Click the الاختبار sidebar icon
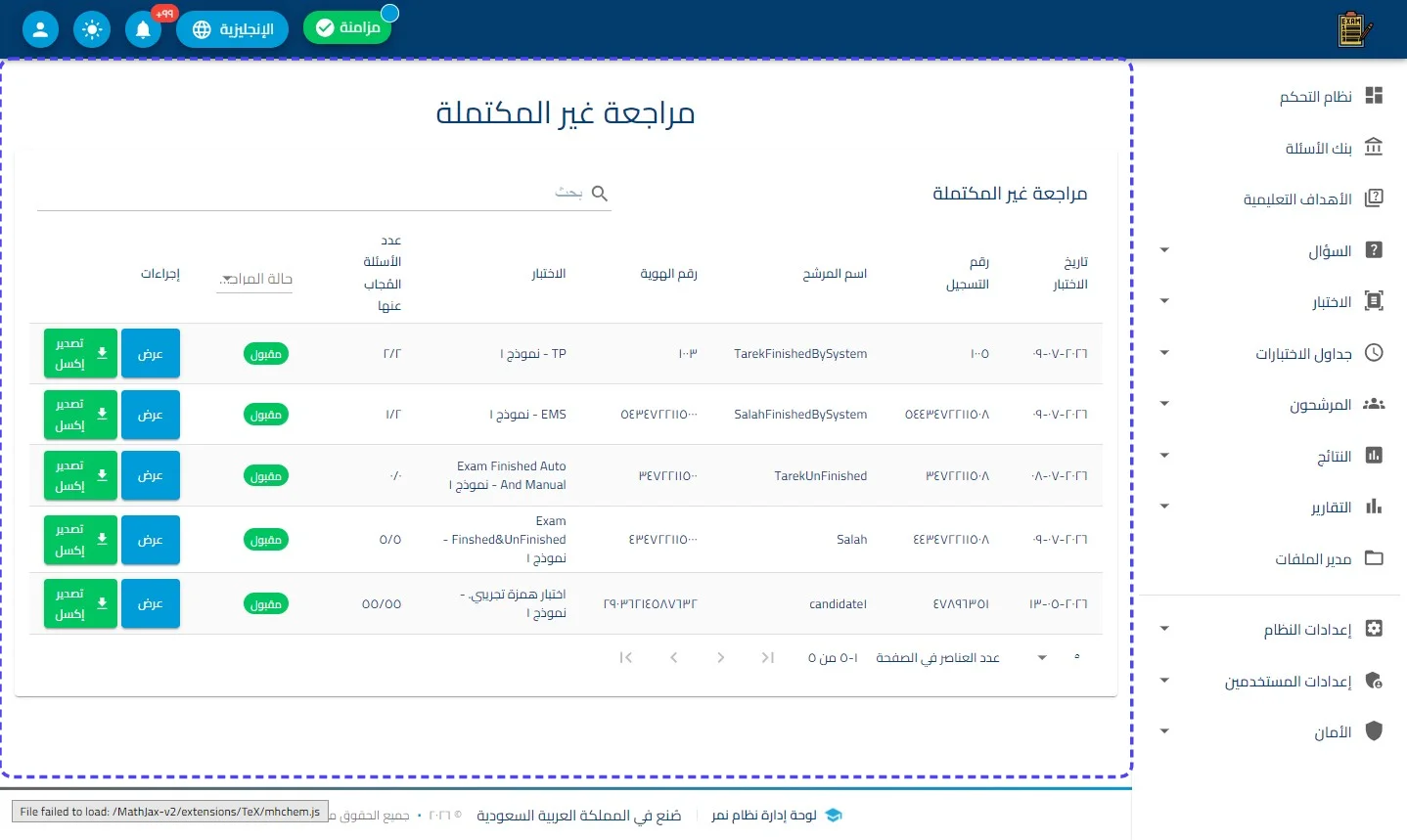Image resolution: width=1407 pixels, height=840 pixels. click(1374, 301)
